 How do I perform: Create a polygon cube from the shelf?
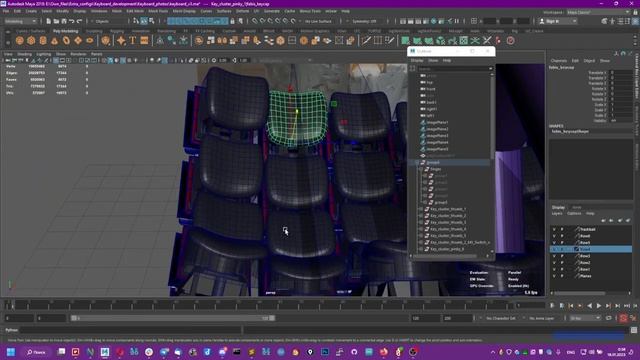point(31,40)
